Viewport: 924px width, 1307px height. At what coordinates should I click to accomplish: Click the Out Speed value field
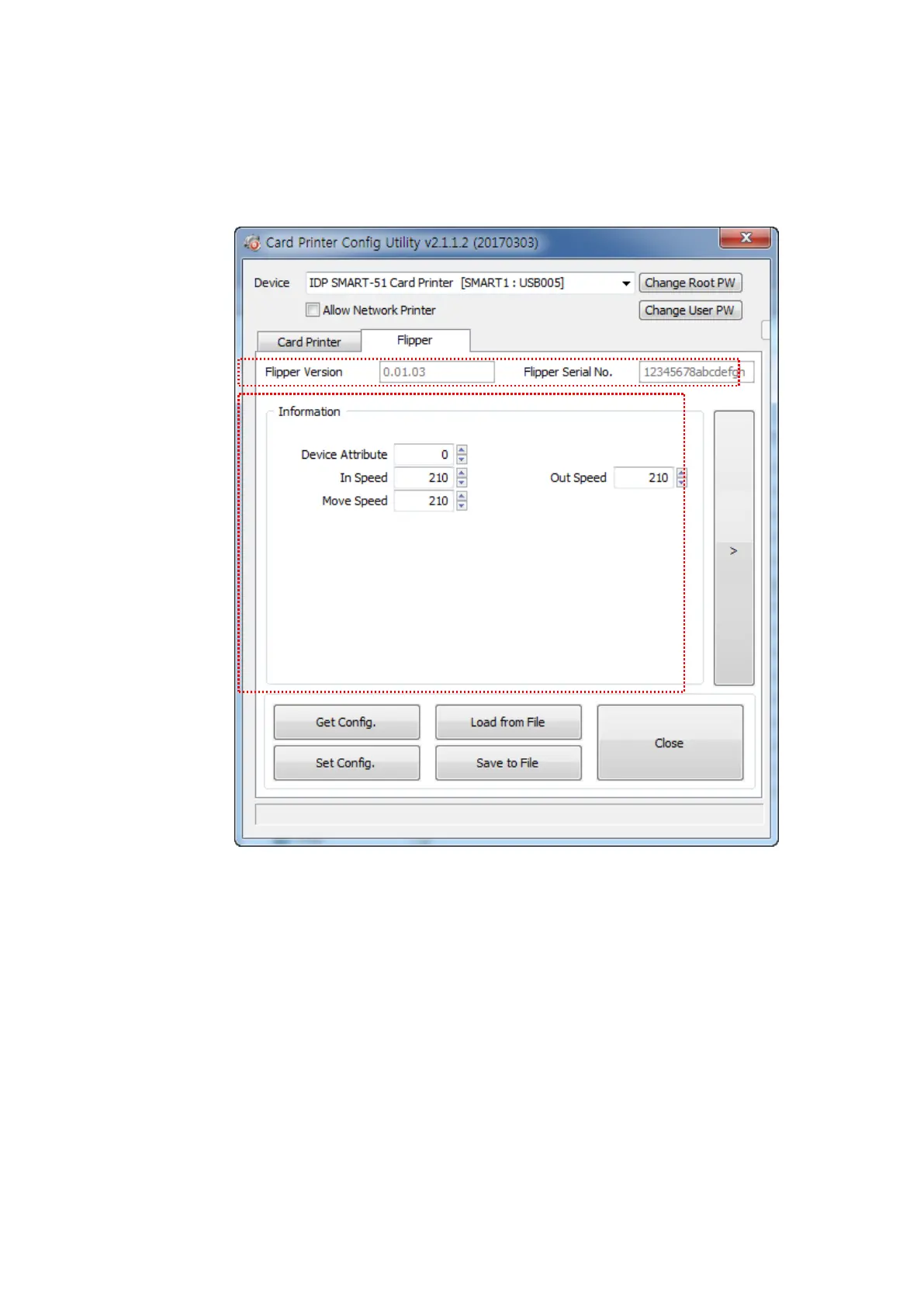643,478
